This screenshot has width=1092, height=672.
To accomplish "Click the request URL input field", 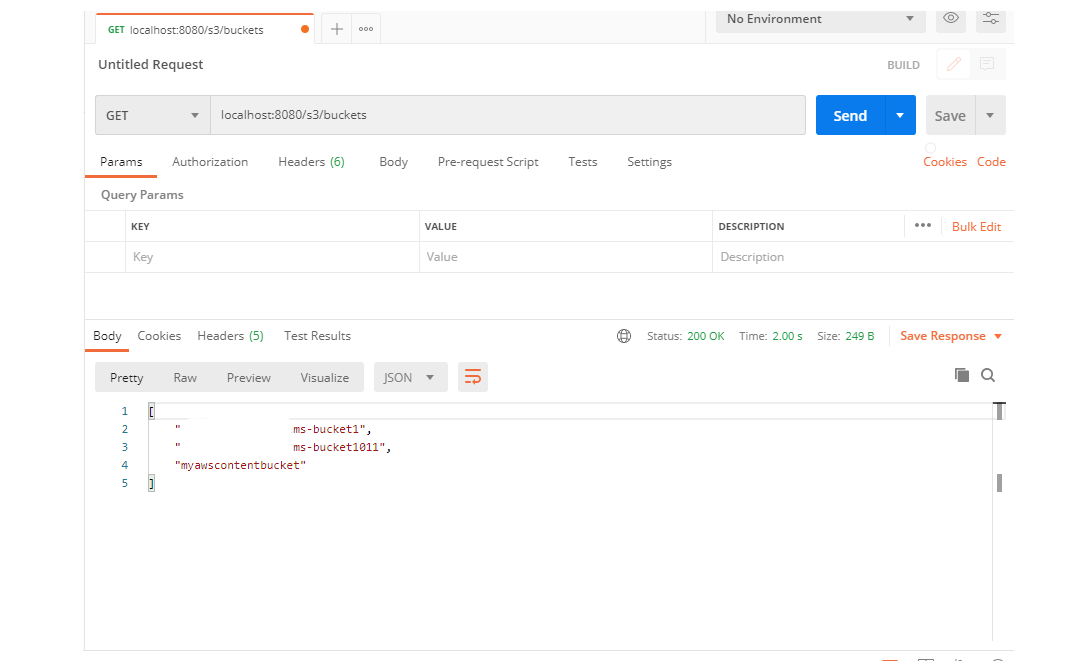I will [x=510, y=115].
